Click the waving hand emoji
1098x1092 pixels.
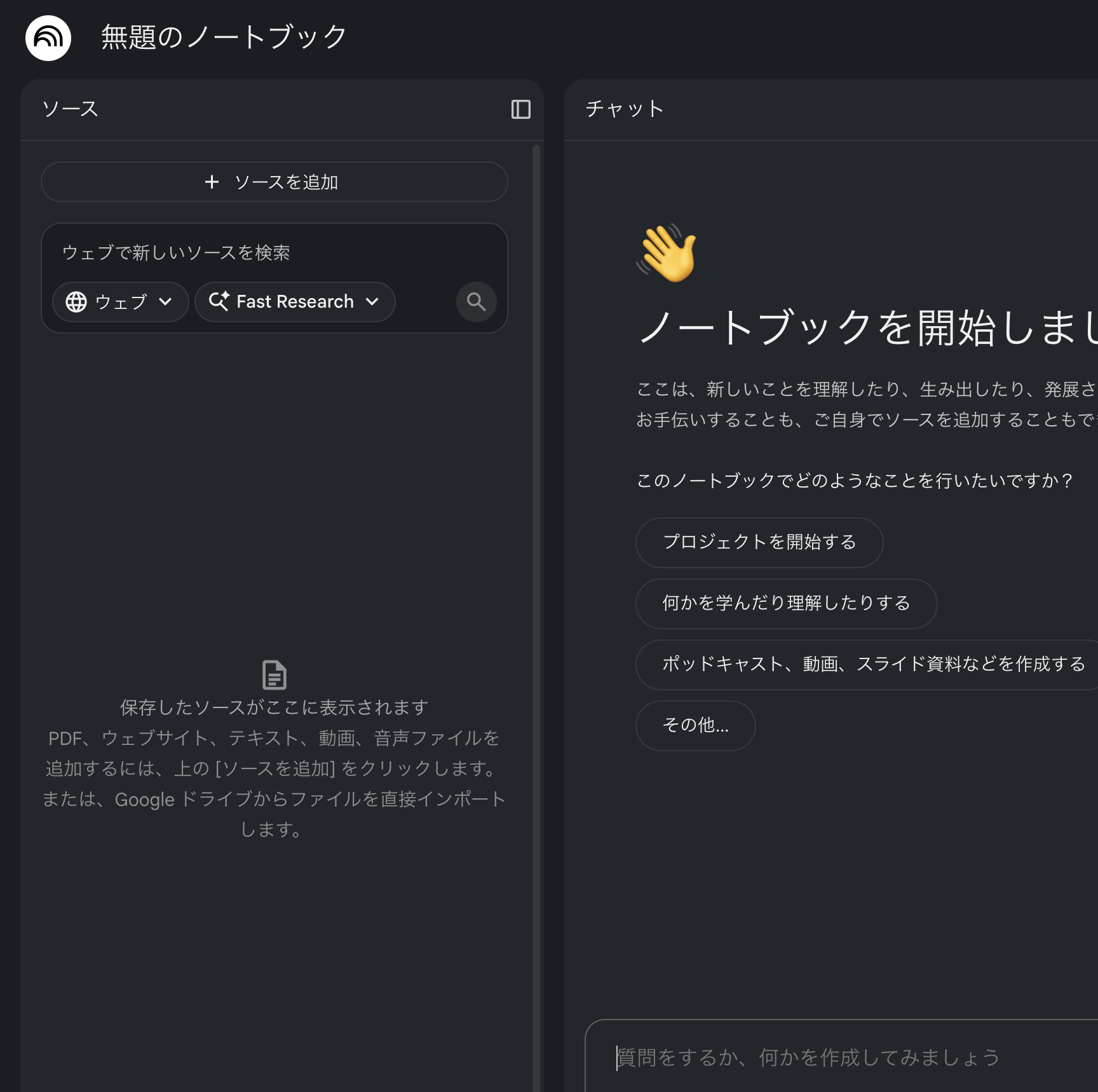click(667, 252)
